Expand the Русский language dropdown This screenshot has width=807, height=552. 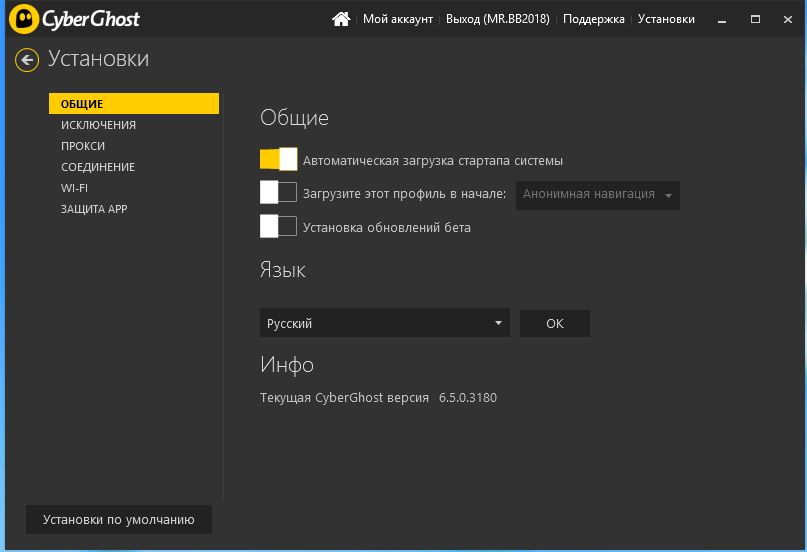pyautogui.click(x=384, y=323)
